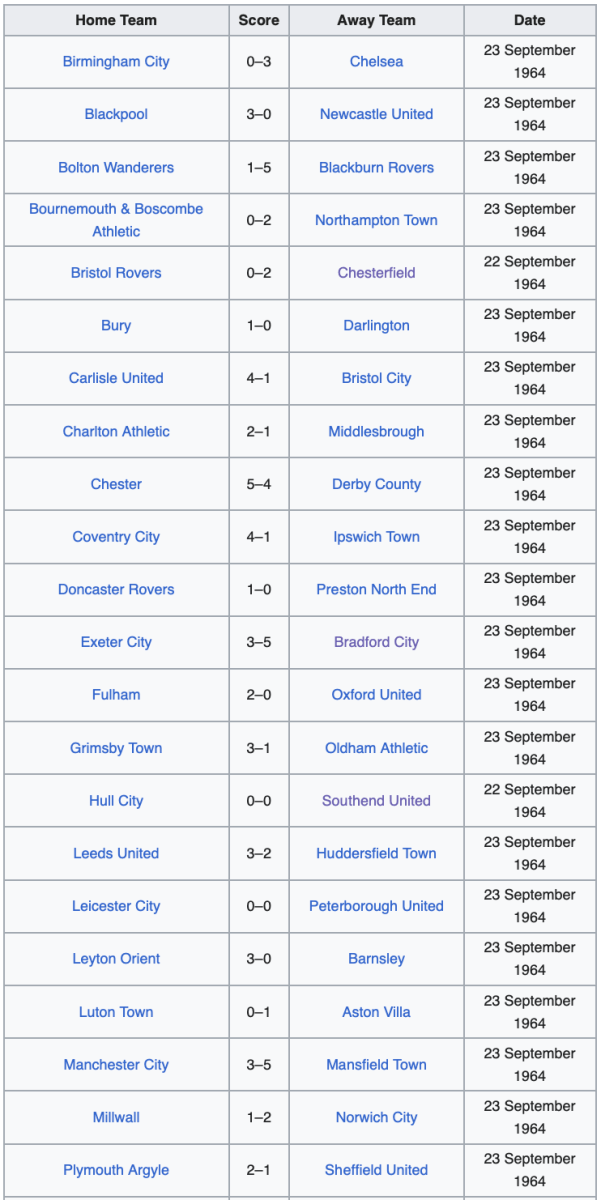Open the Coventry City link
The width and height of the screenshot is (601, 1200).
tap(116, 537)
